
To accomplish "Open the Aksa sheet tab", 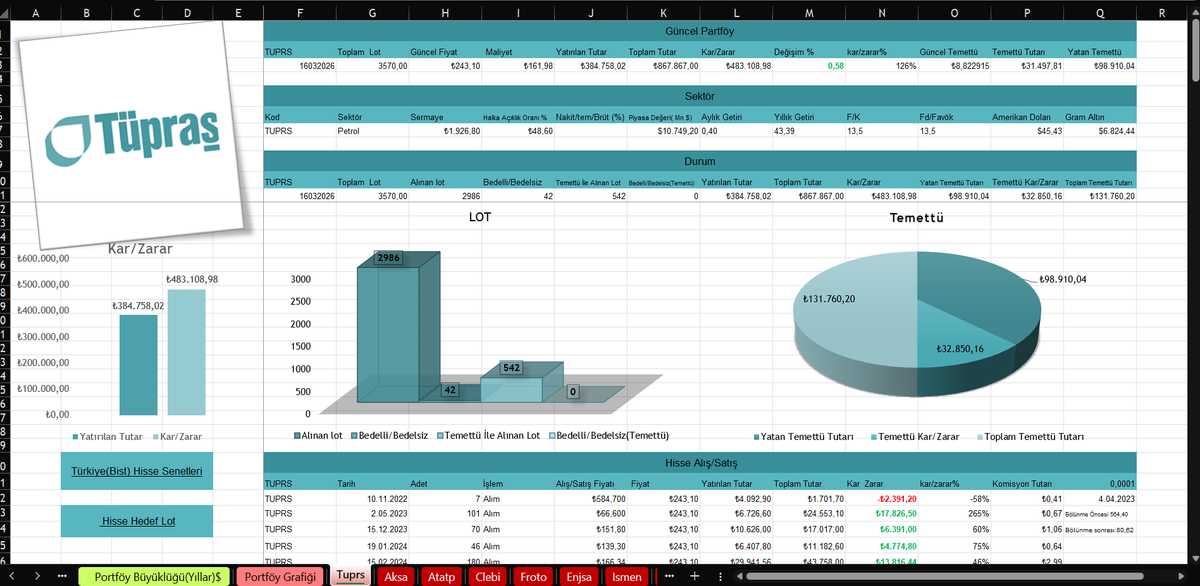I will (397, 576).
